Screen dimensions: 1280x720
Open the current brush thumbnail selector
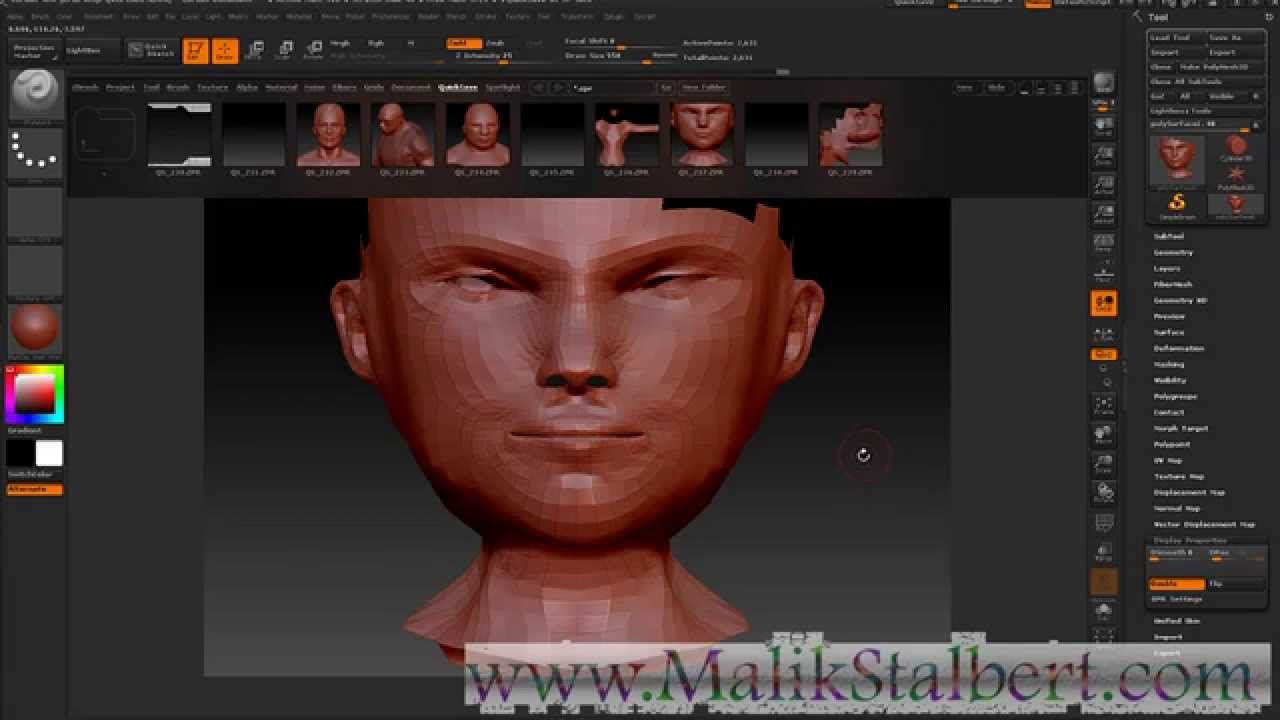click(36, 96)
